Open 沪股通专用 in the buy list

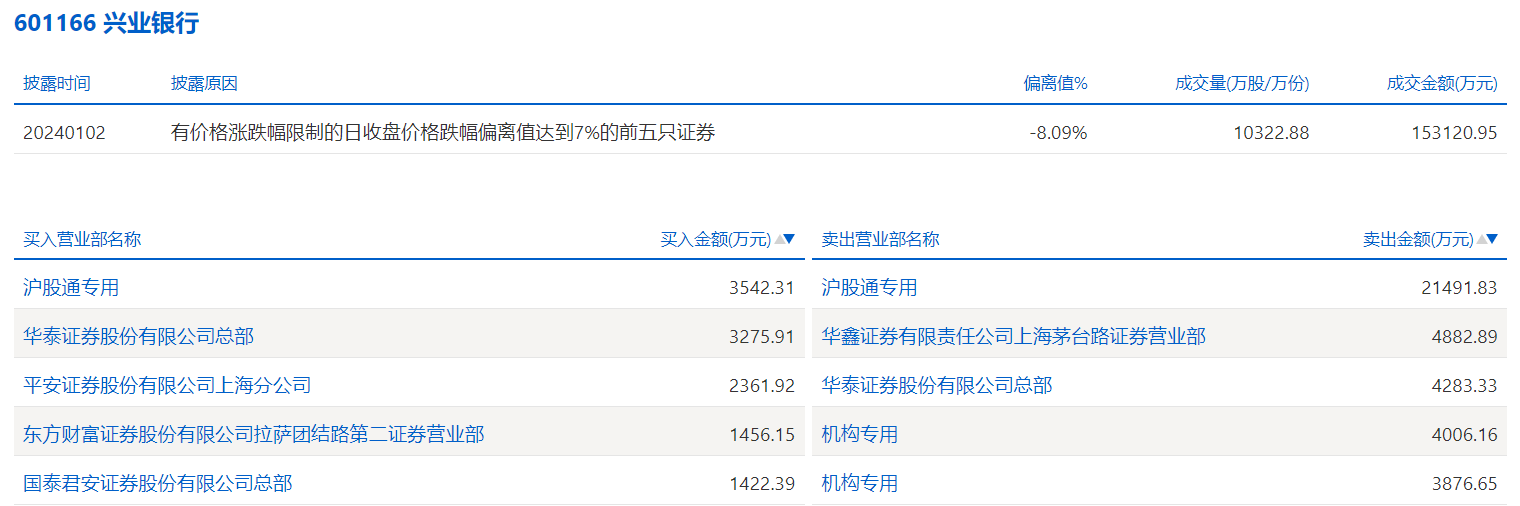[x=71, y=288]
